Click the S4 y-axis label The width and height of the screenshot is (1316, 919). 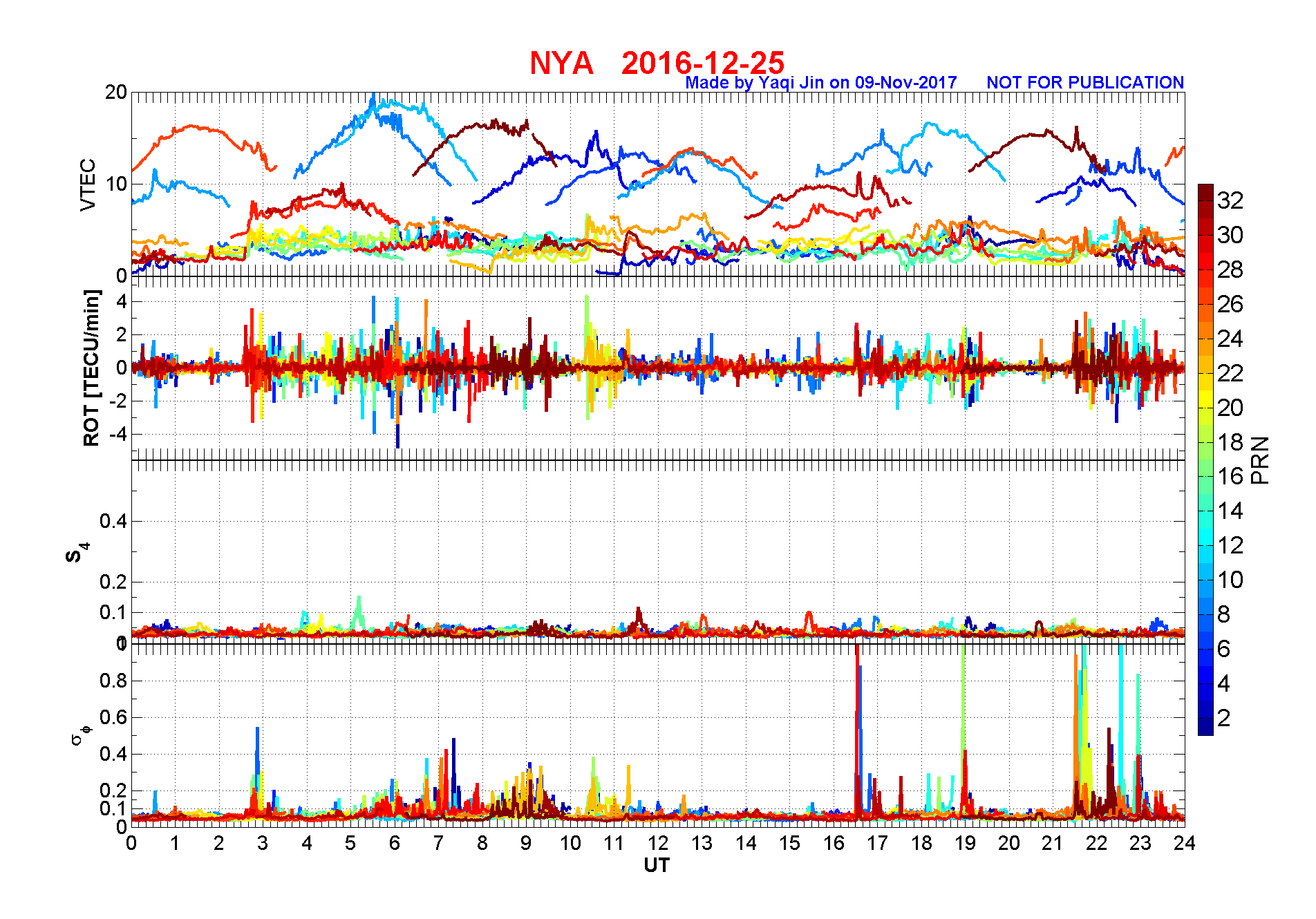pyautogui.click(x=77, y=553)
